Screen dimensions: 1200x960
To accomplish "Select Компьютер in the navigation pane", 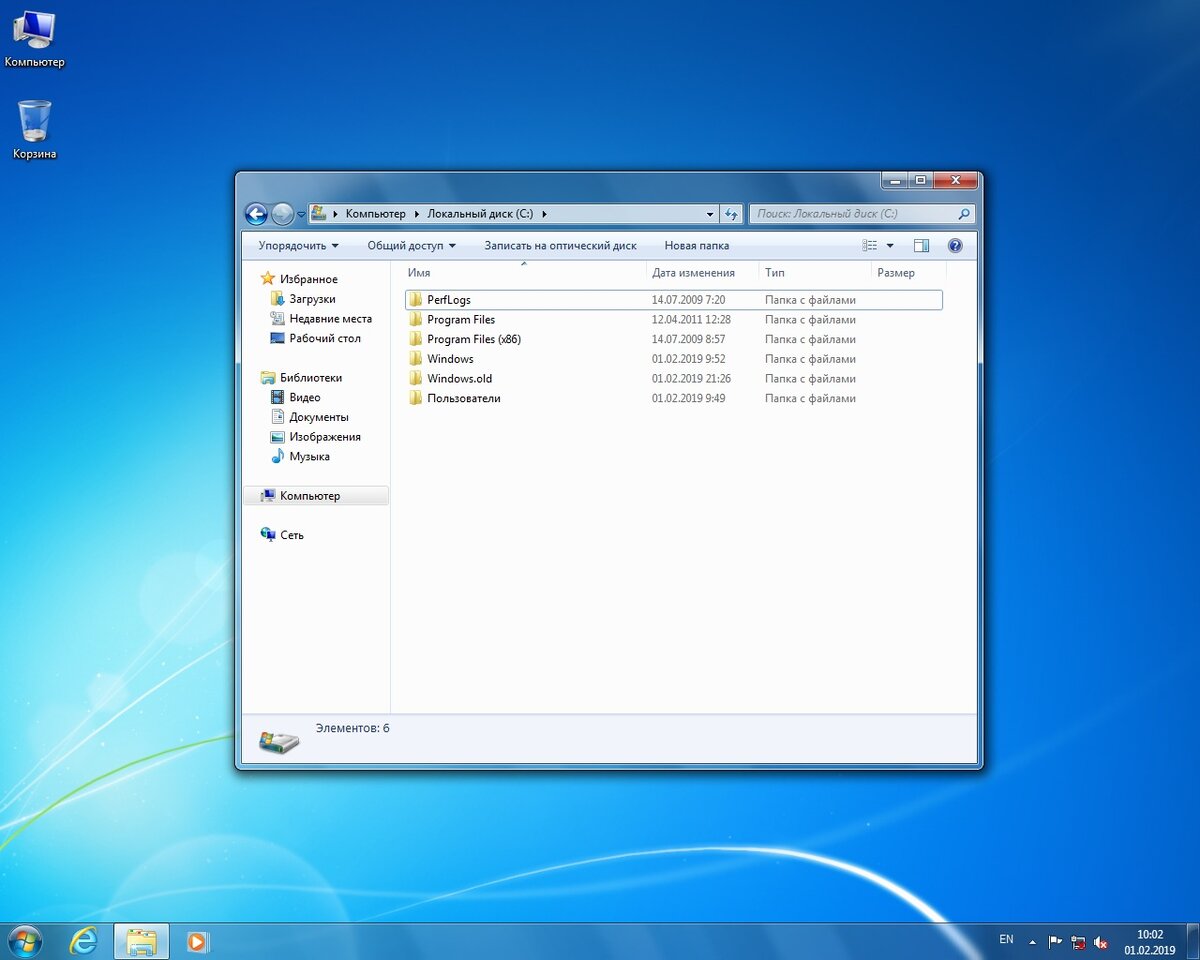I will pyautogui.click(x=316, y=496).
